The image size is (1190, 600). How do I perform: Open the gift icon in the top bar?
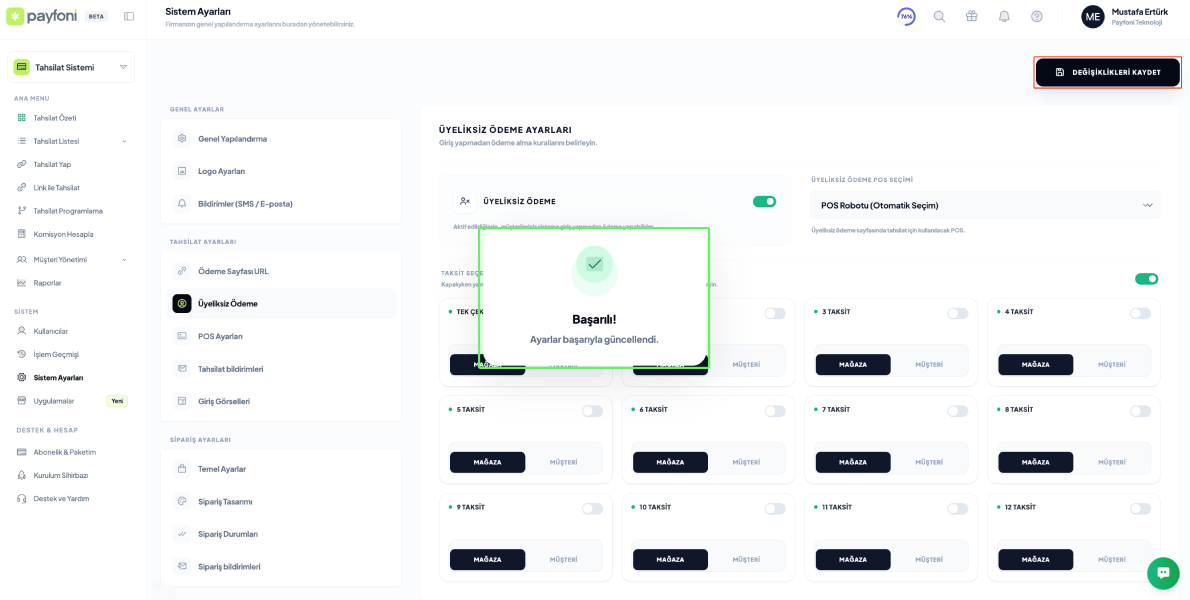click(971, 17)
